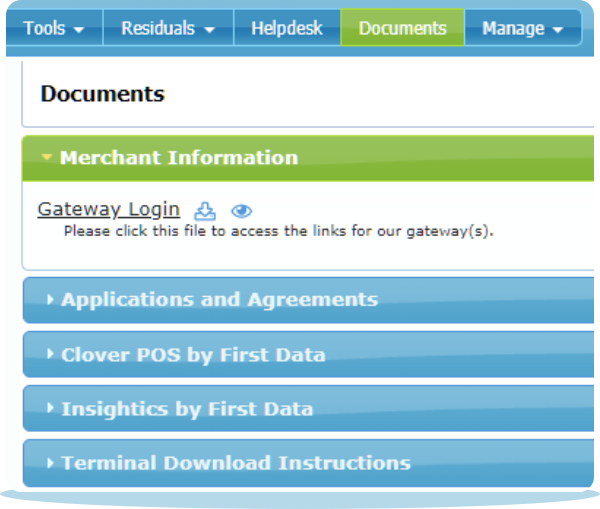Click the Merchant Information header title
The height and width of the screenshot is (509, 600).
pos(178,158)
